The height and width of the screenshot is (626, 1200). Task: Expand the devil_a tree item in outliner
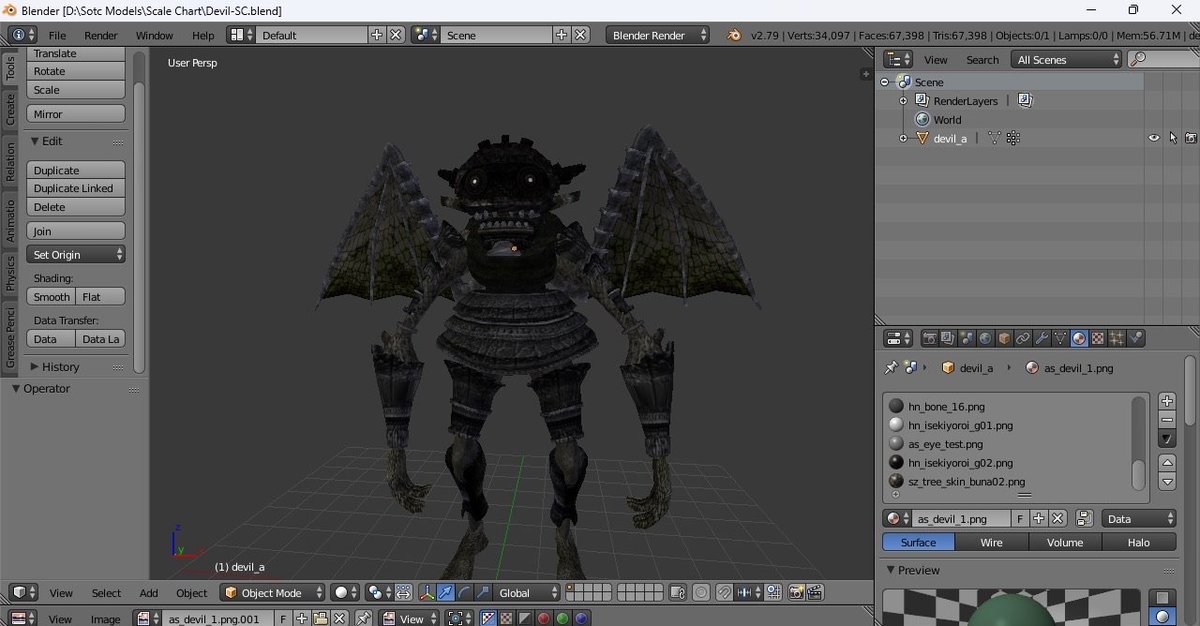pyautogui.click(x=903, y=138)
